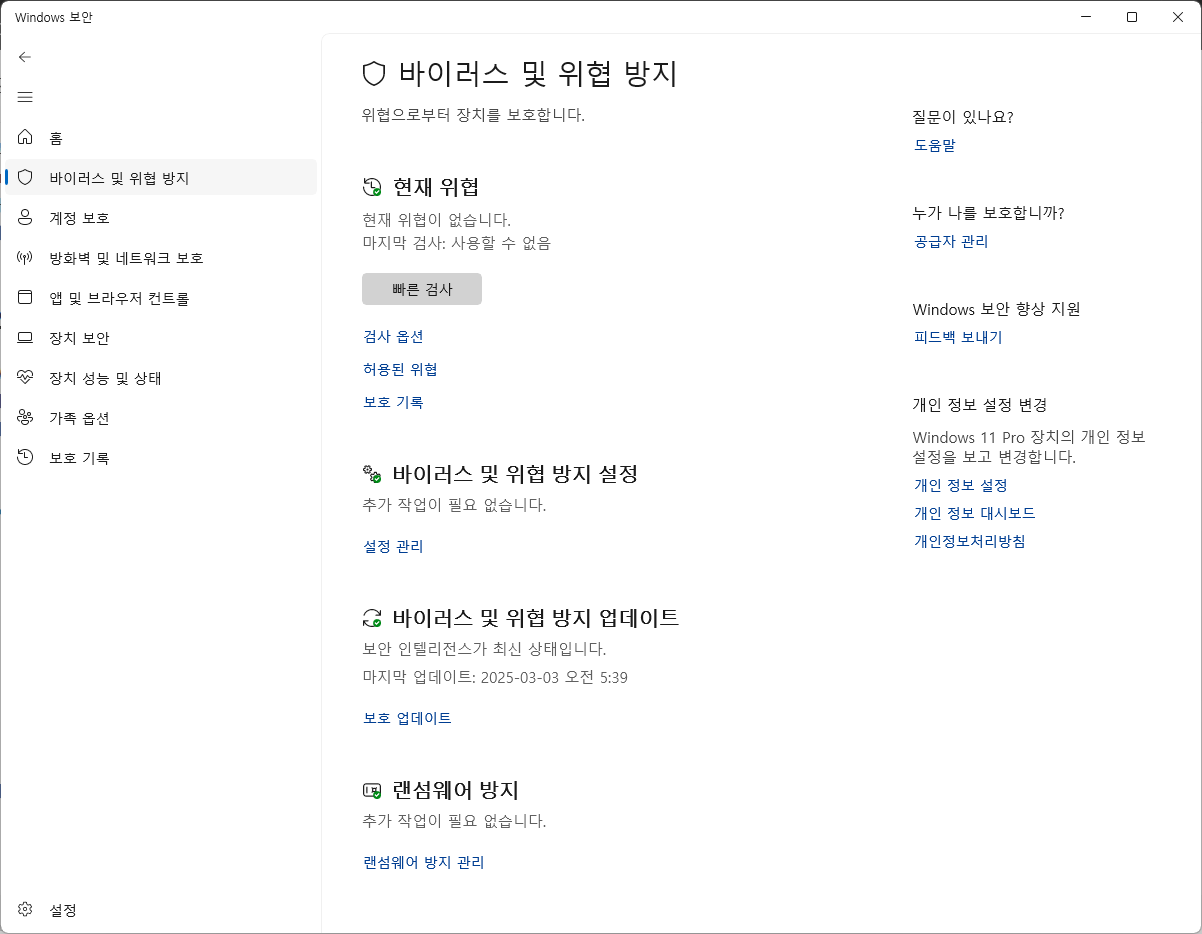The image size is (1202, 934).
Task: Open 랜섬웨어 방지 관리
Action: tap(423, 862)
